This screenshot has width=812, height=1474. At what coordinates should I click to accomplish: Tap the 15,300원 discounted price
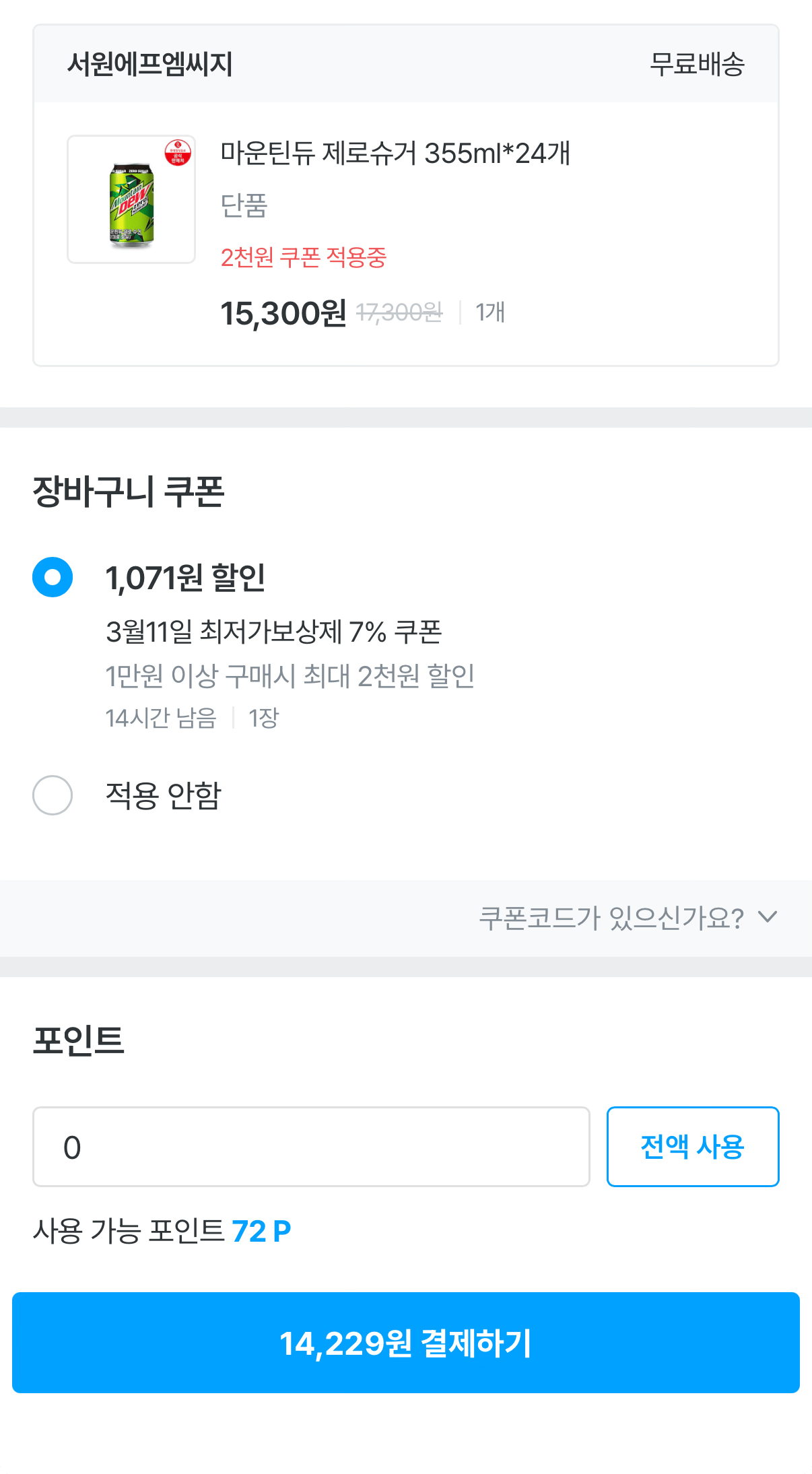pyautogui.click(x=283, y=313)
